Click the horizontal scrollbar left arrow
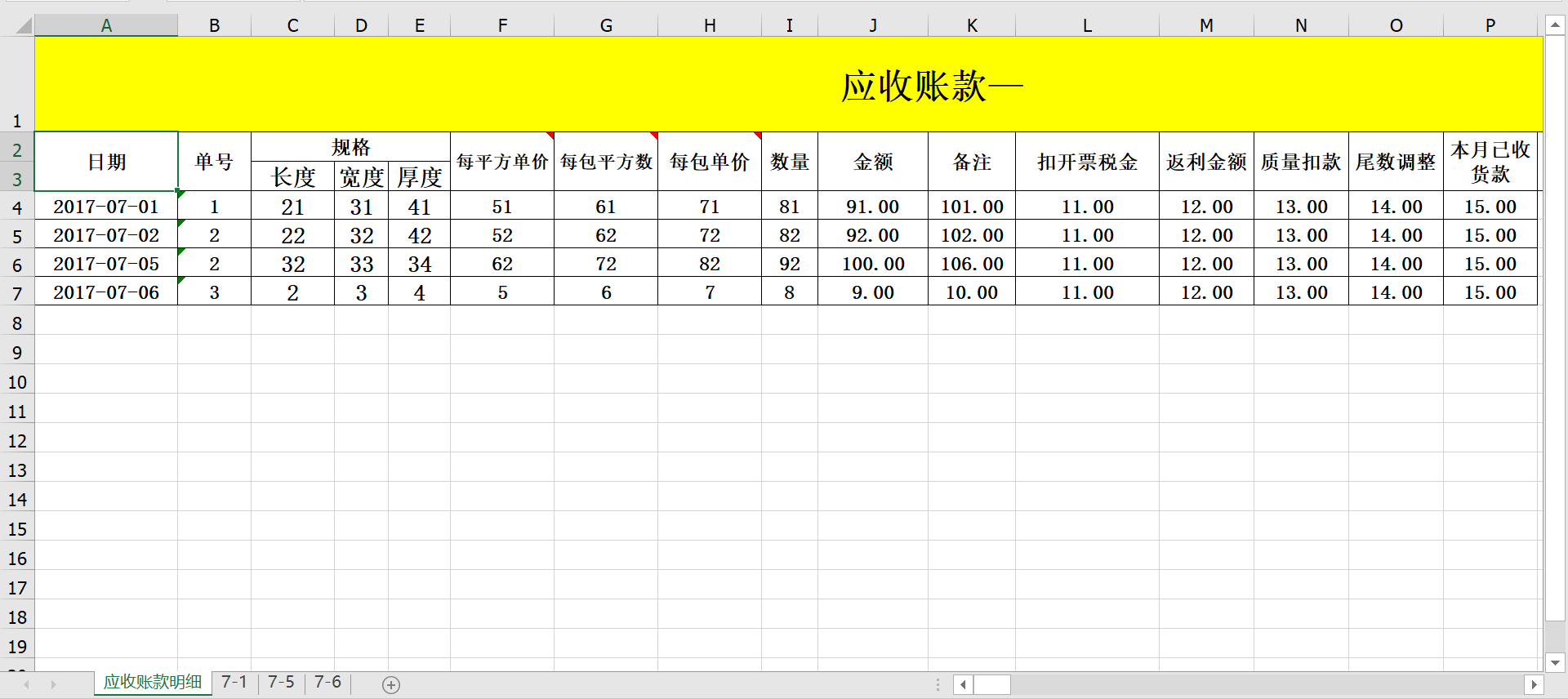This screenshot has width=1568, height=699. pos(964,684)
